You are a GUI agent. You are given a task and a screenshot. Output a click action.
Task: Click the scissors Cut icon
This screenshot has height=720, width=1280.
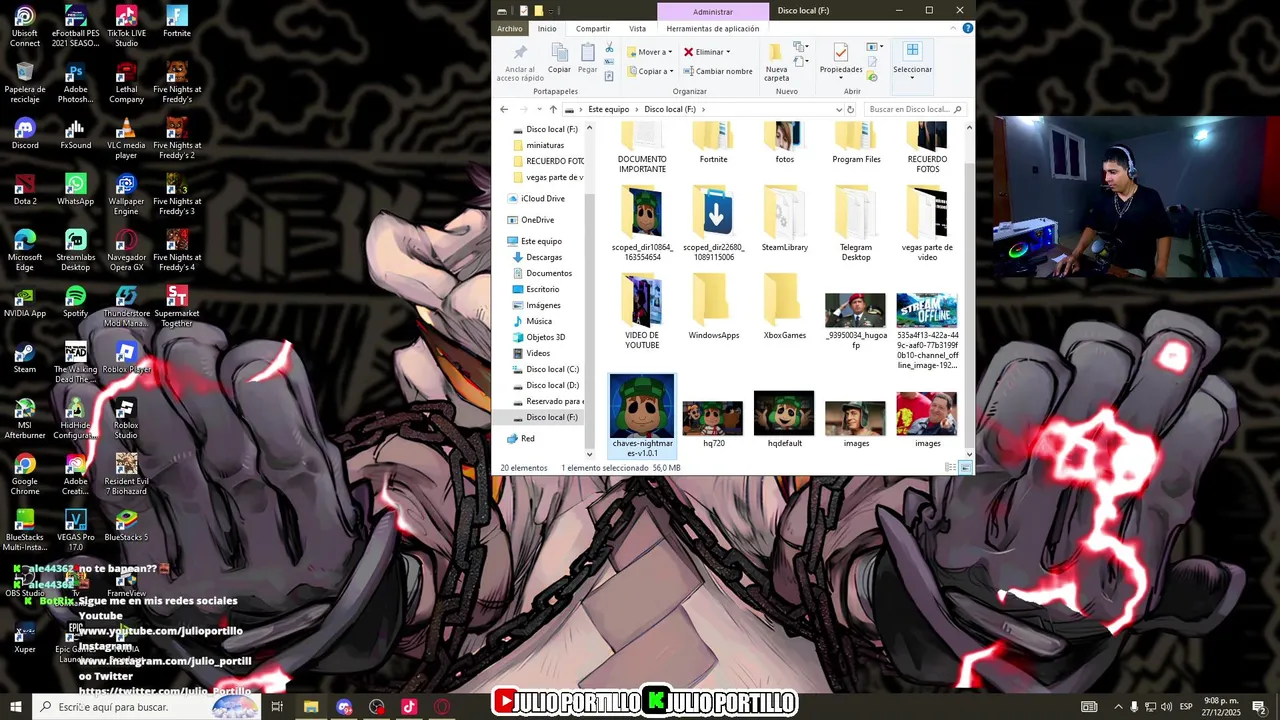(609, 48)
